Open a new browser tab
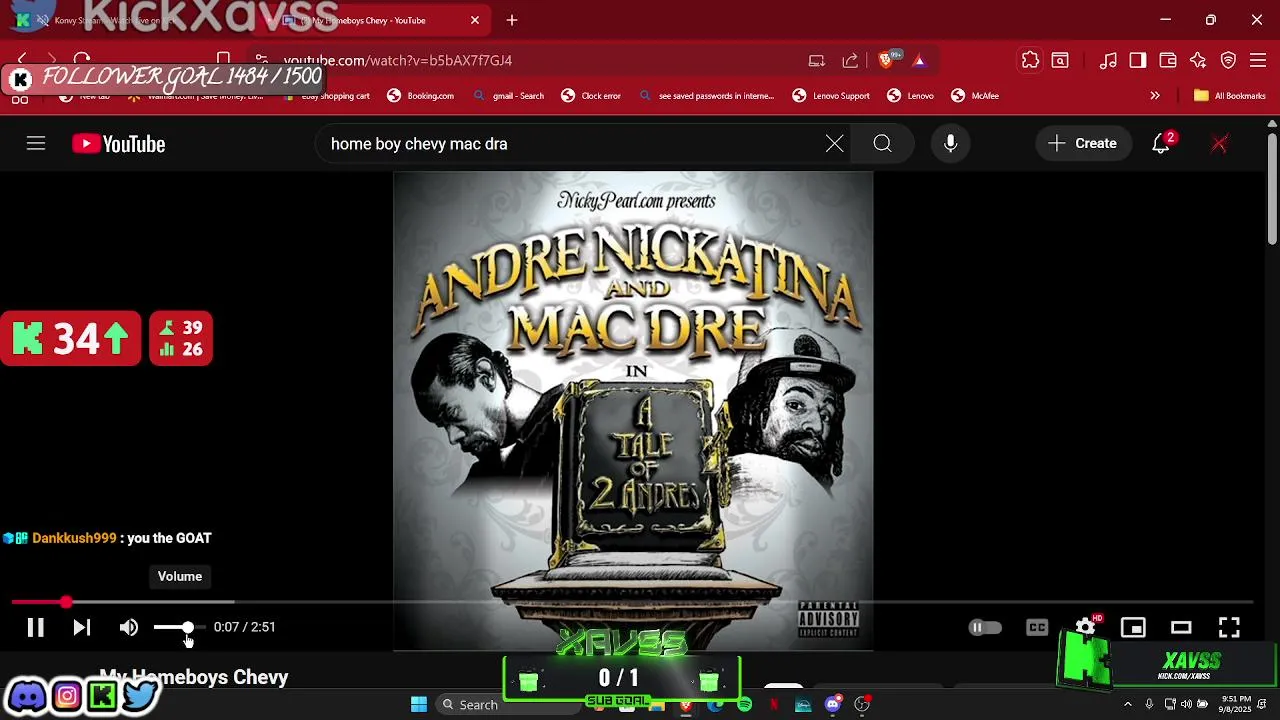This screenshot has height=720, width=1280. click(x=511, y=20)
